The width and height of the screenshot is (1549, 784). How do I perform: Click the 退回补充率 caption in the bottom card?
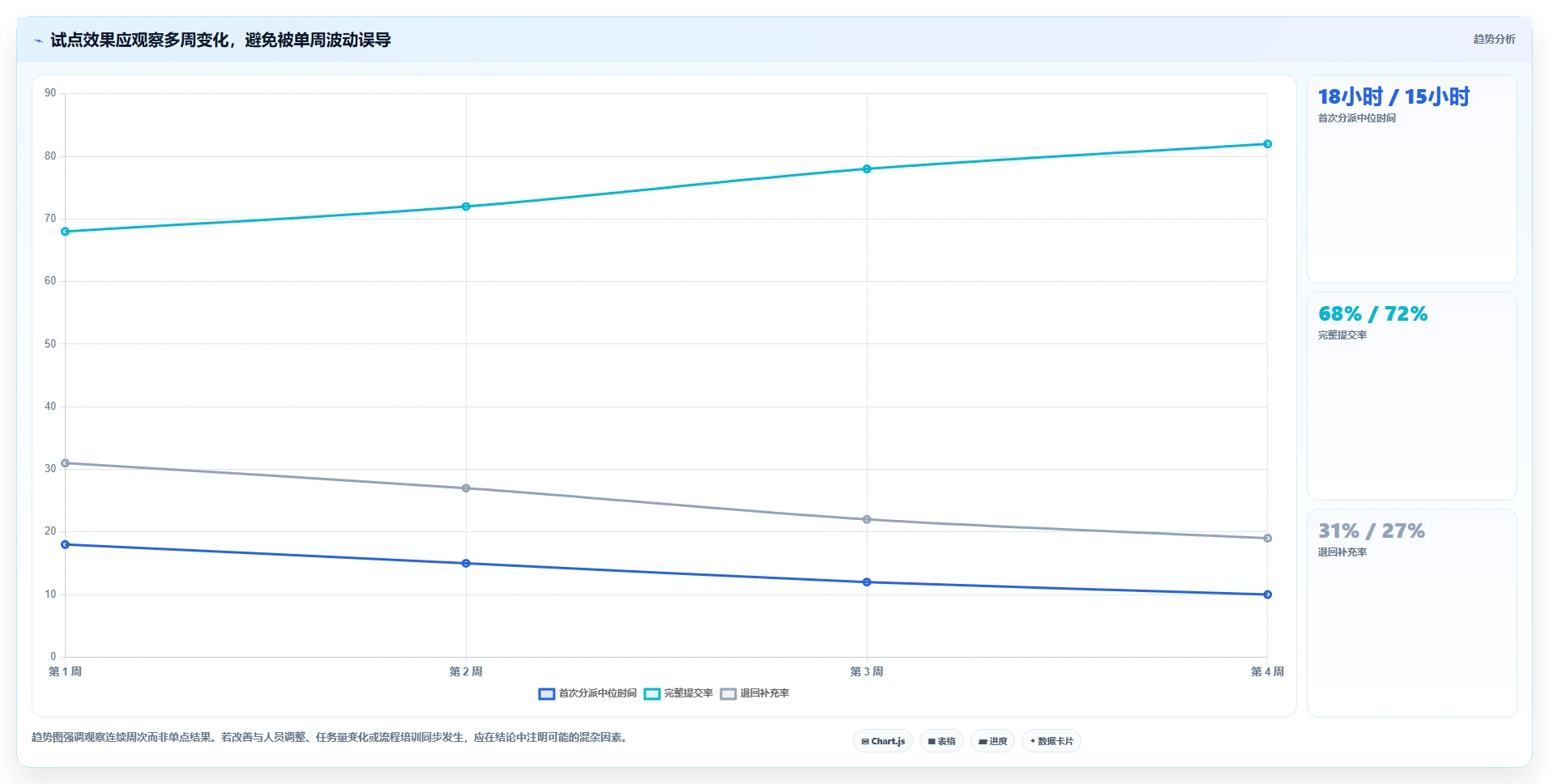coord(1342,552)
